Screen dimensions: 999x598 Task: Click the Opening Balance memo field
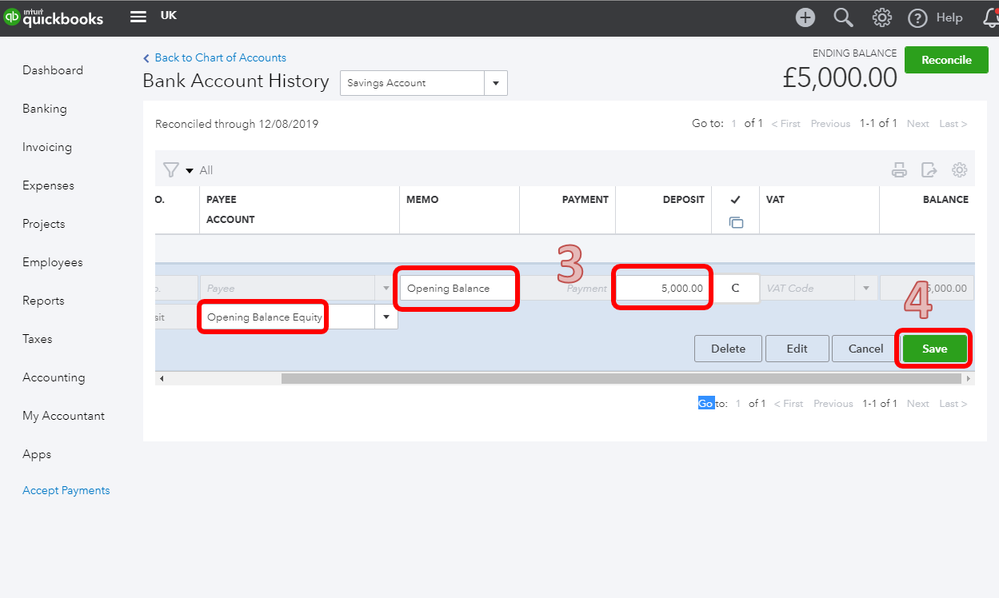[x=457, y=288]
